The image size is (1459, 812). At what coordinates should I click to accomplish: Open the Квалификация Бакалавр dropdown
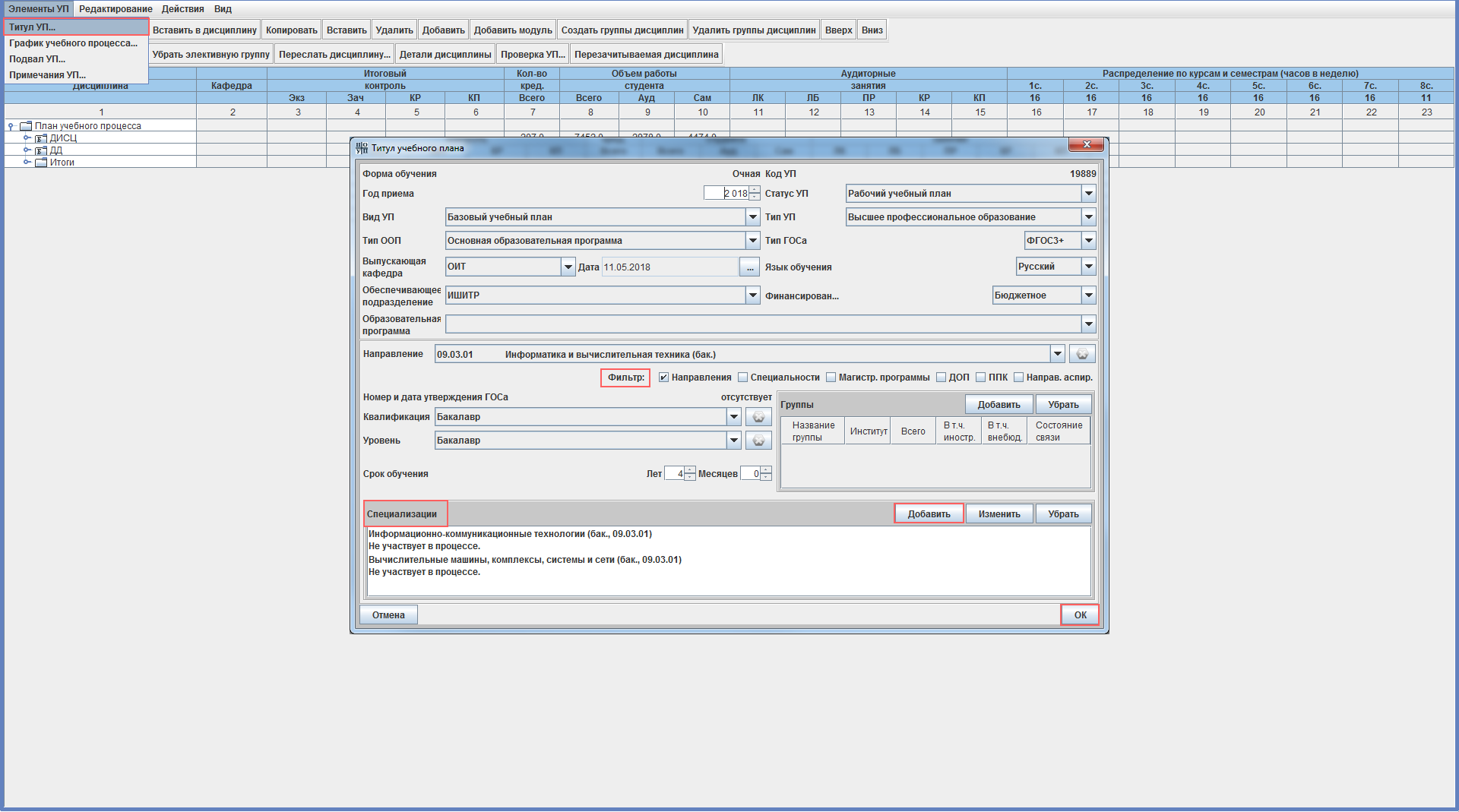(x=733, y=417)
